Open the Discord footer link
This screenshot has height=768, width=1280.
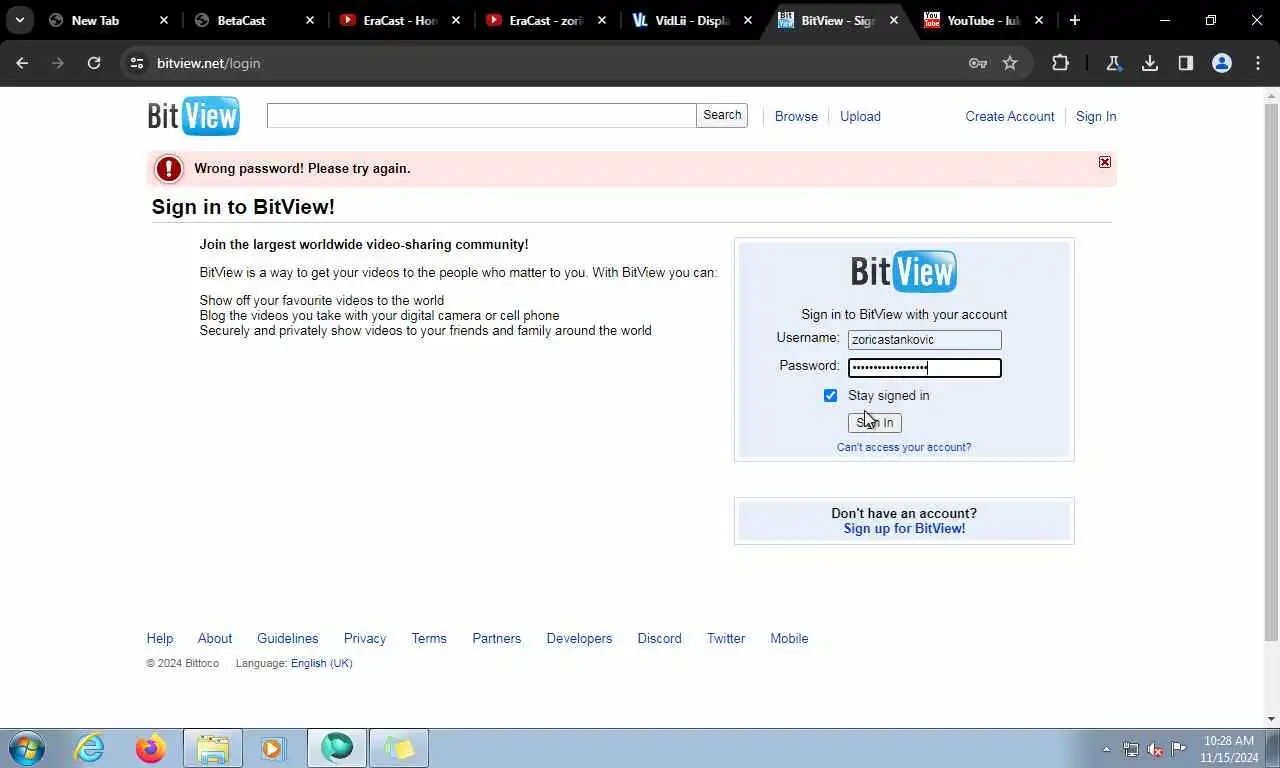click(x=660, y=638)
